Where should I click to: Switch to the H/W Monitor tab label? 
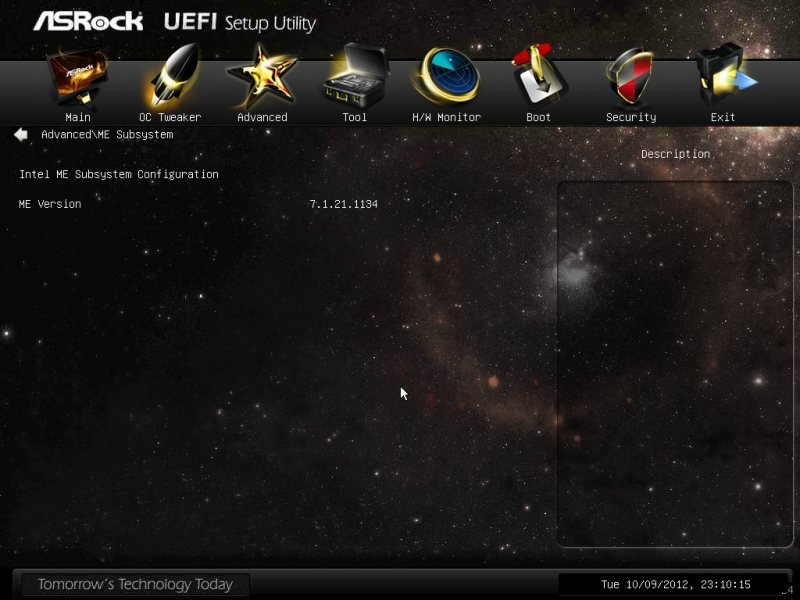446,117
